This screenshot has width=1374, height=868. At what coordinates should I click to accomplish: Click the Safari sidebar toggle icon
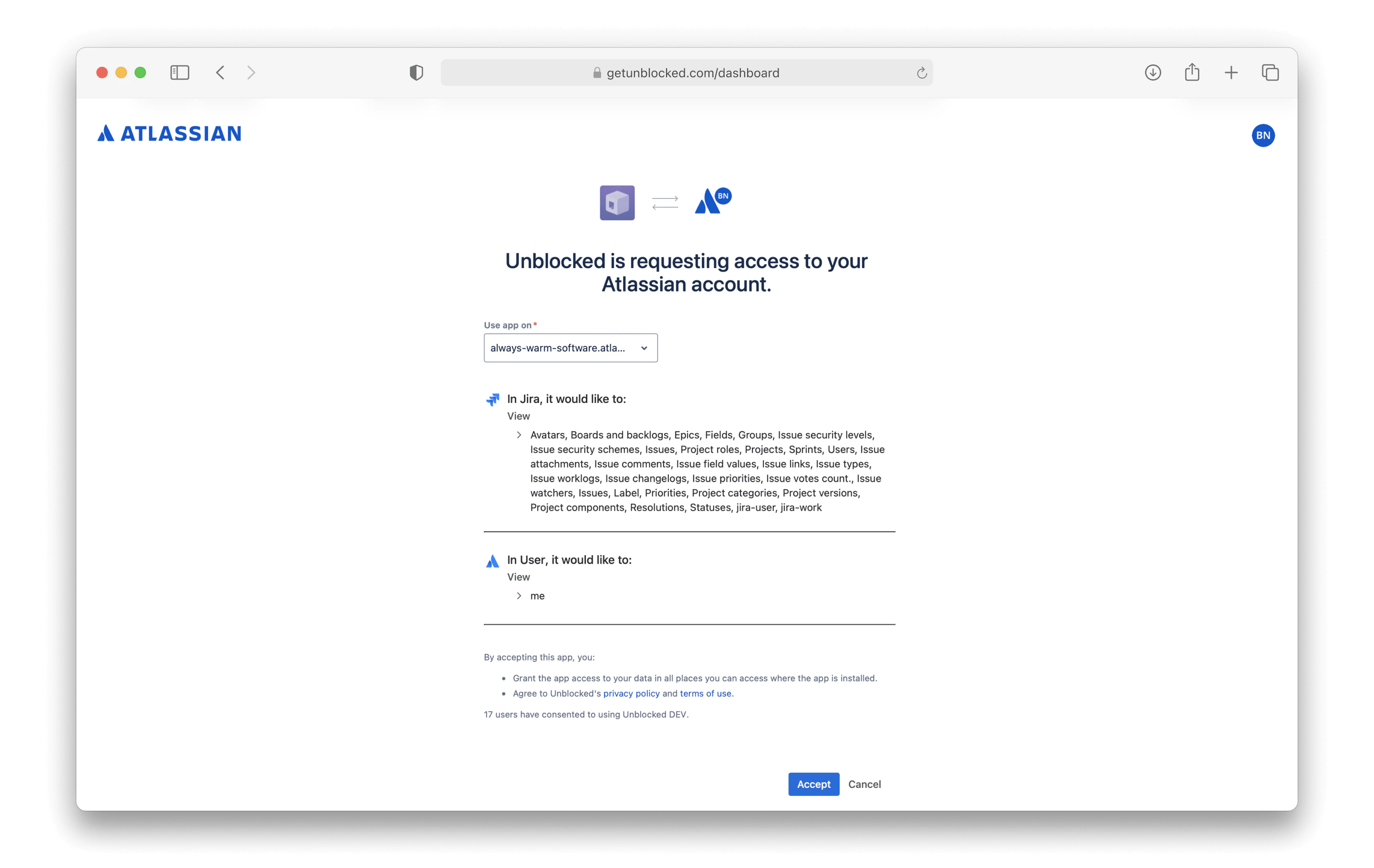pos(180,72)
